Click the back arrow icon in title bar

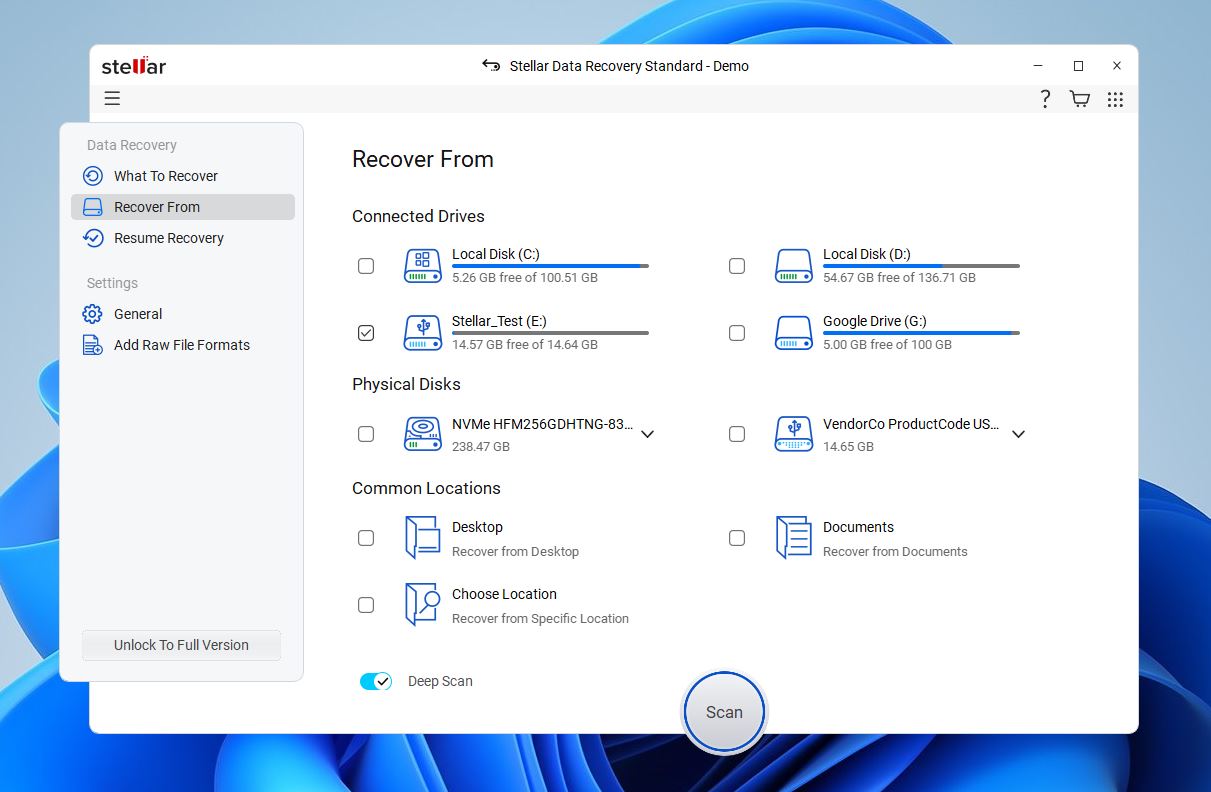coord(491,66)
